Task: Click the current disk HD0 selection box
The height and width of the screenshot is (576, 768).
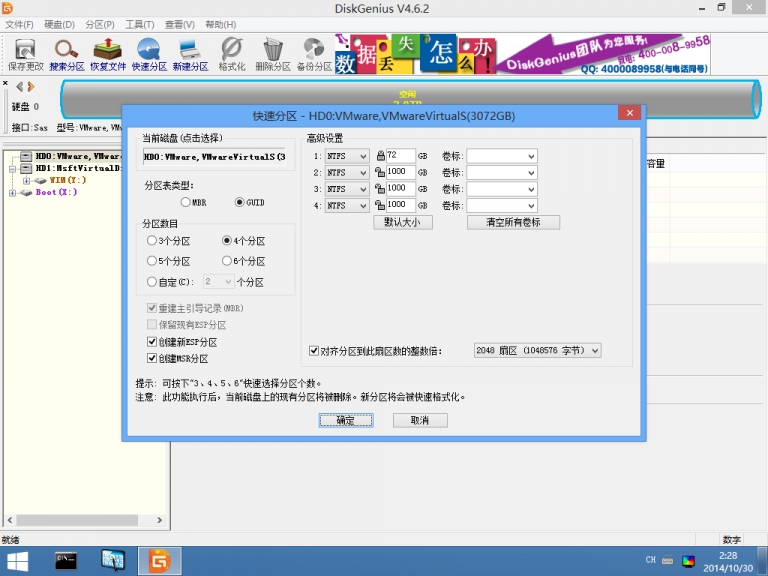Action: tap(214, 157)
